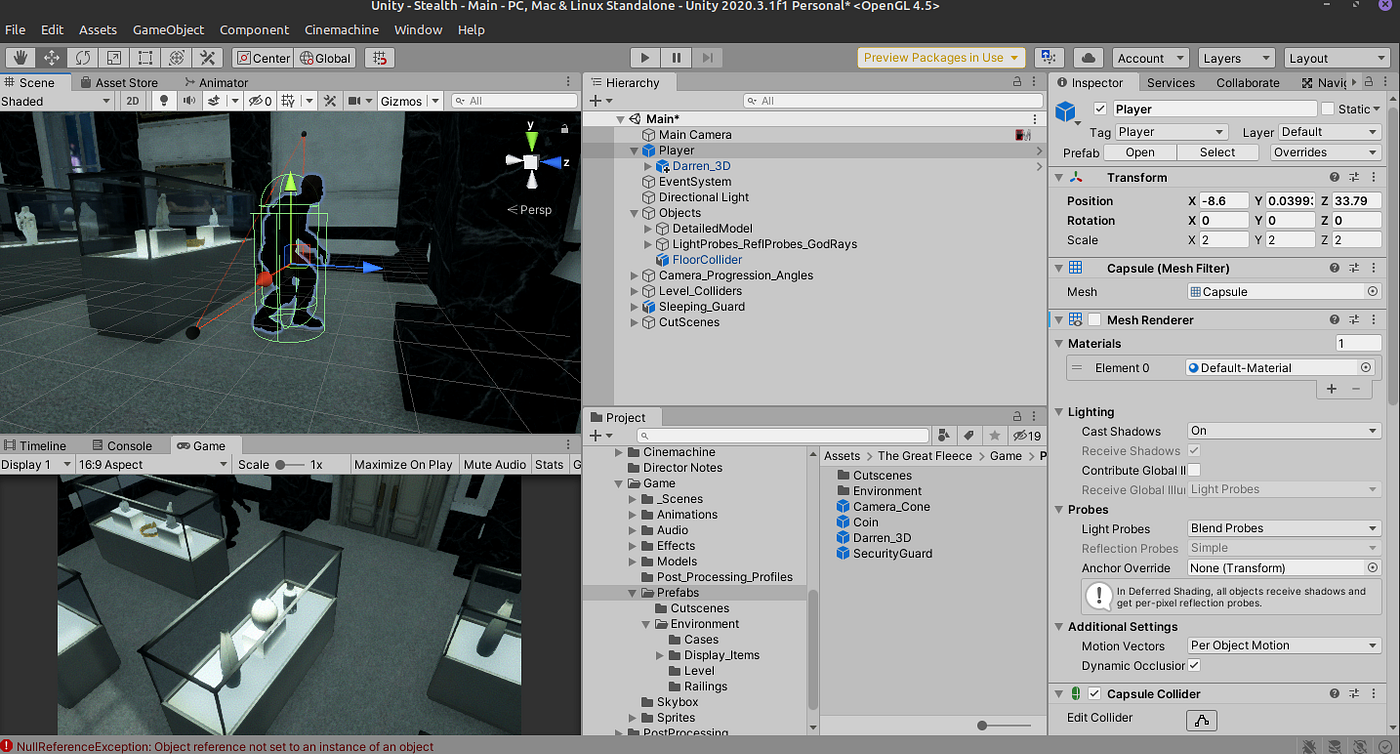Open the Layer dropdown showing Default

(x=1330, y=132)
